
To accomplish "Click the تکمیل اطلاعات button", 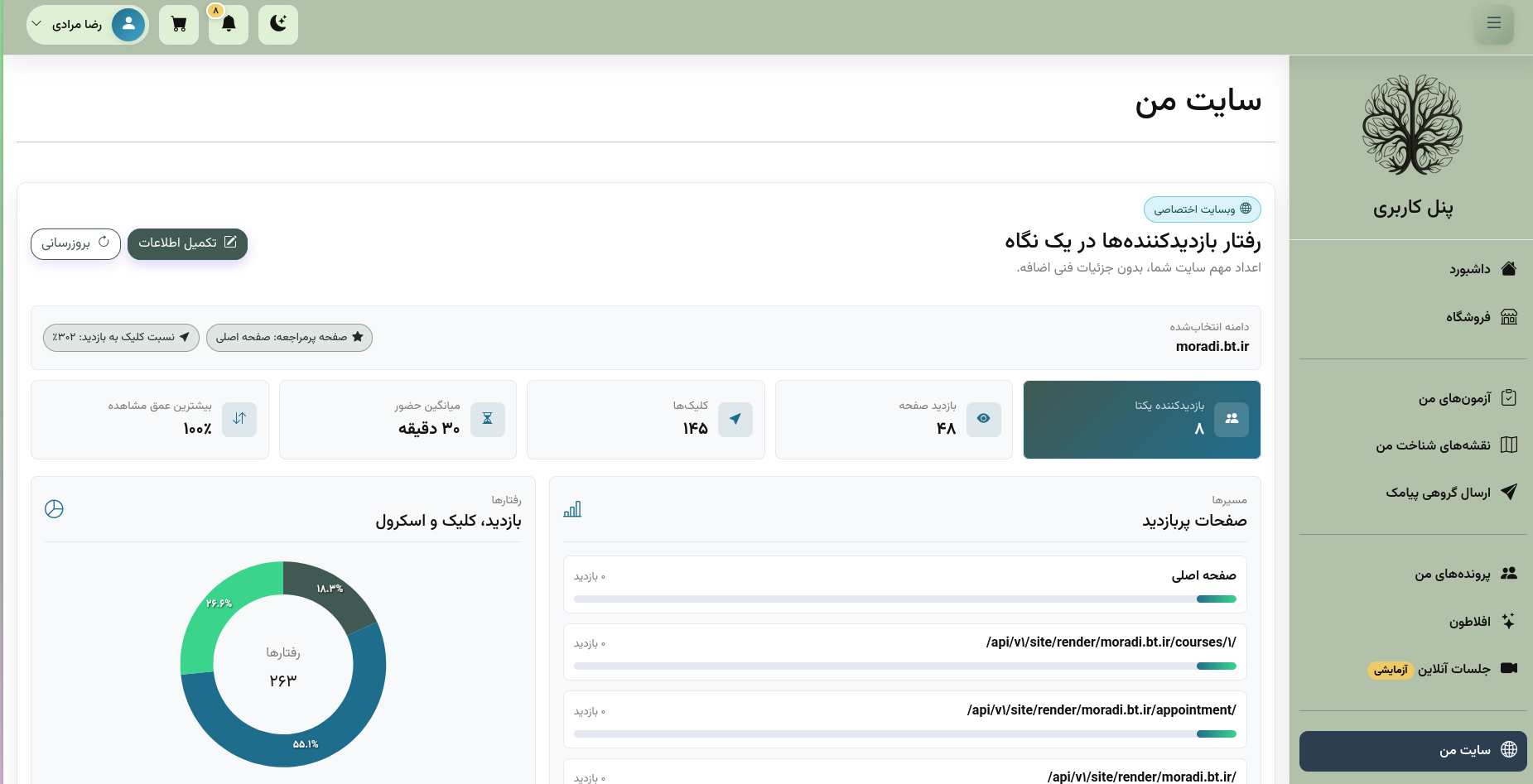I will pyautogui.click(x=187, y=243).
